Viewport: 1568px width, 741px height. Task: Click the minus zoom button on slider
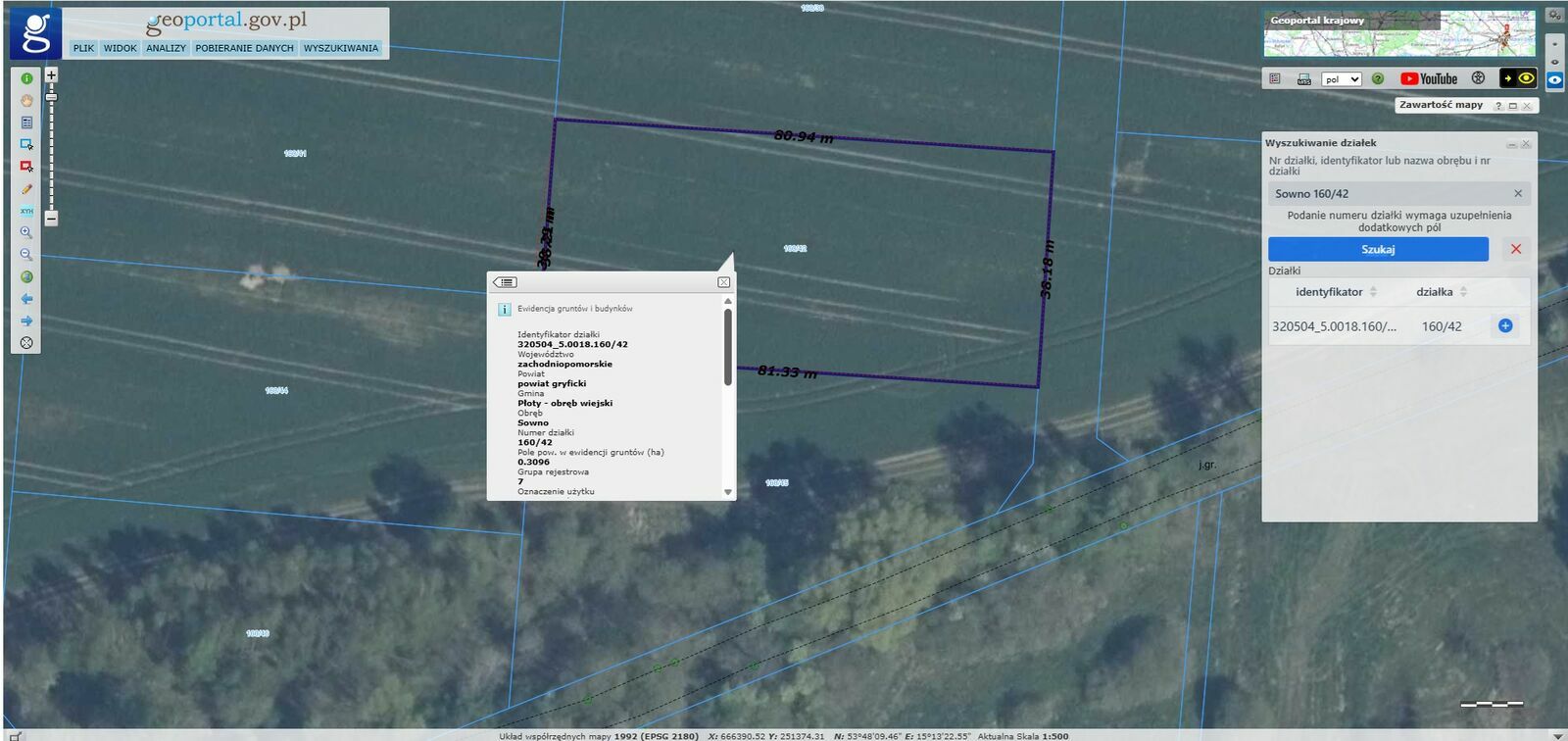[51, 219]
